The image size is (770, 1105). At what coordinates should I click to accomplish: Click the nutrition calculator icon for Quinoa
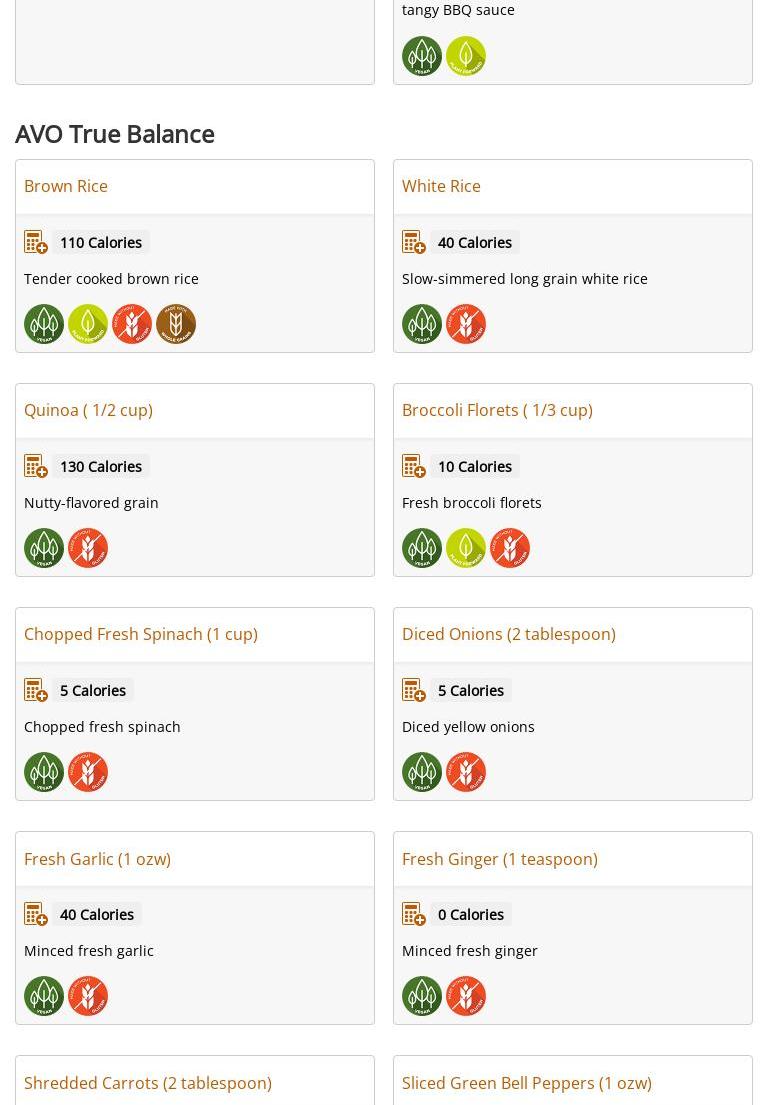click(x=36, y=467)
